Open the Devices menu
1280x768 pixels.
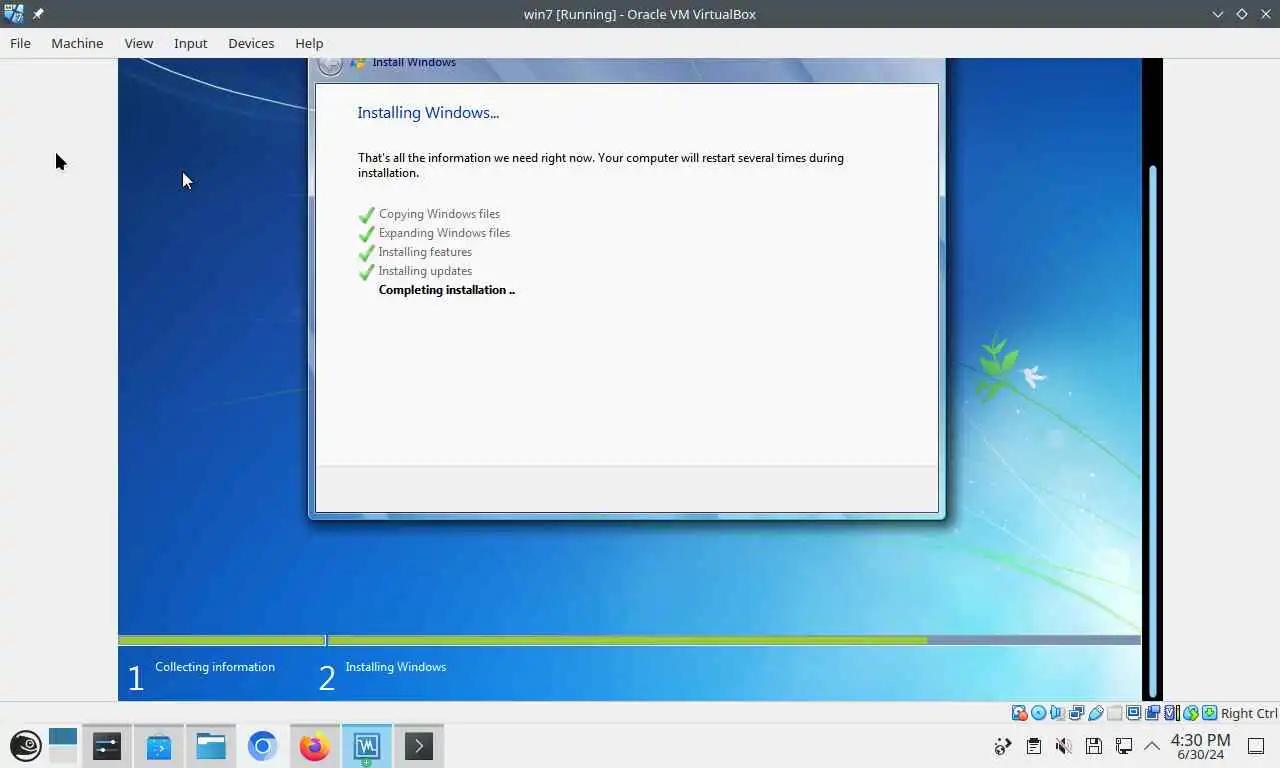point(251,43)
